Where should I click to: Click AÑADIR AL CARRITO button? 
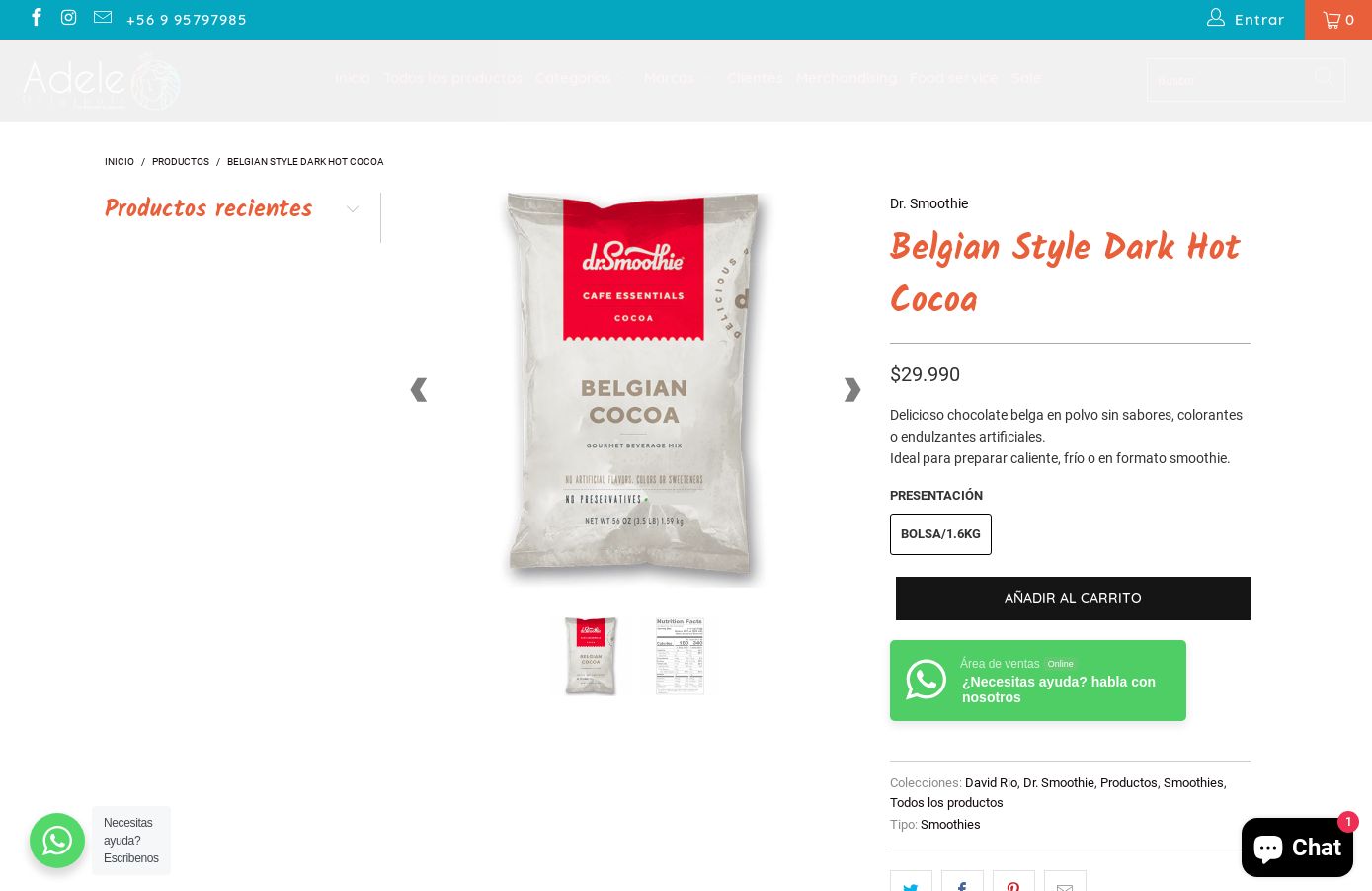click(x=1073, y=599)
